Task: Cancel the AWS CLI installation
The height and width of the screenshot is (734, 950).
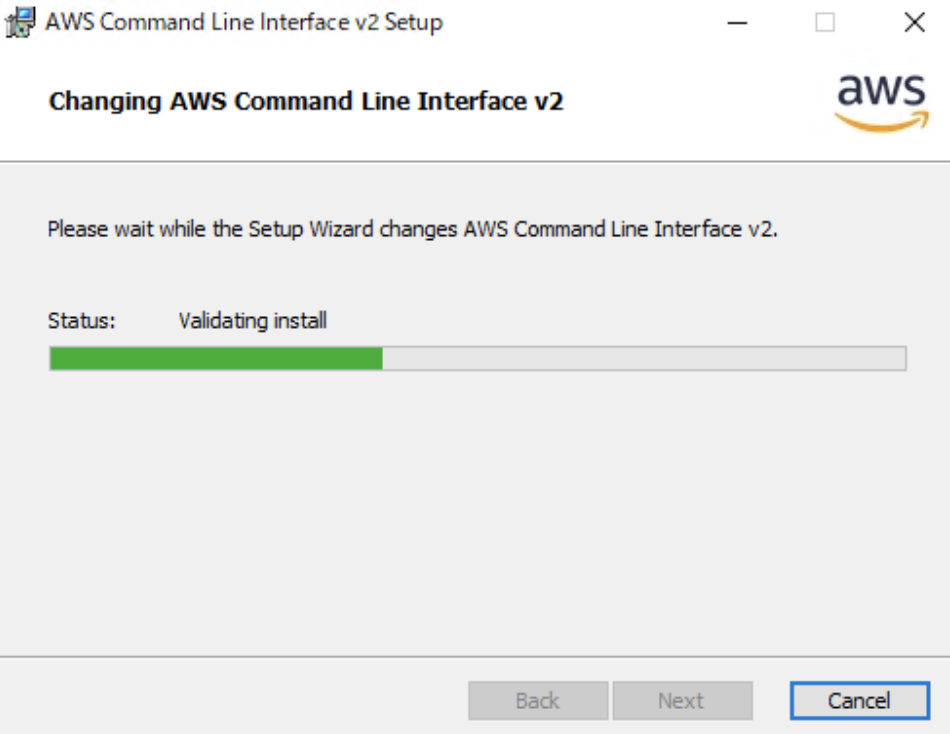Action: 859,701
